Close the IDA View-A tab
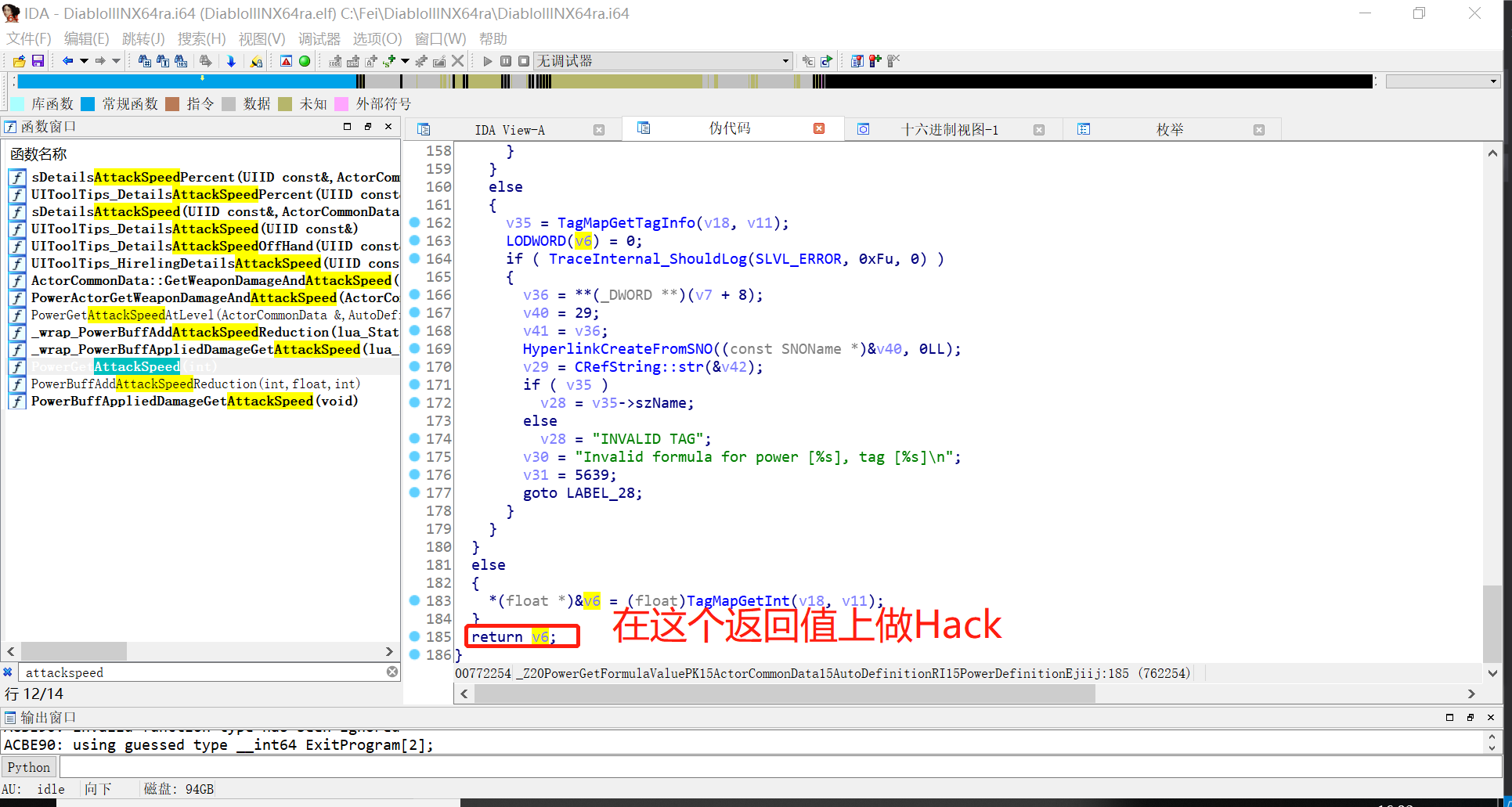 click(x=599, y=130)
